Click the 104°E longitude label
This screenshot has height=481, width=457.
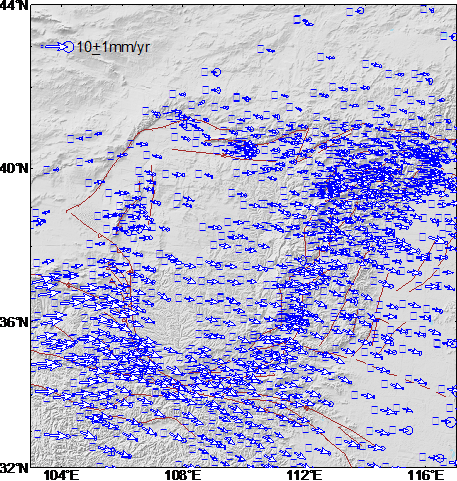(62, 475)
